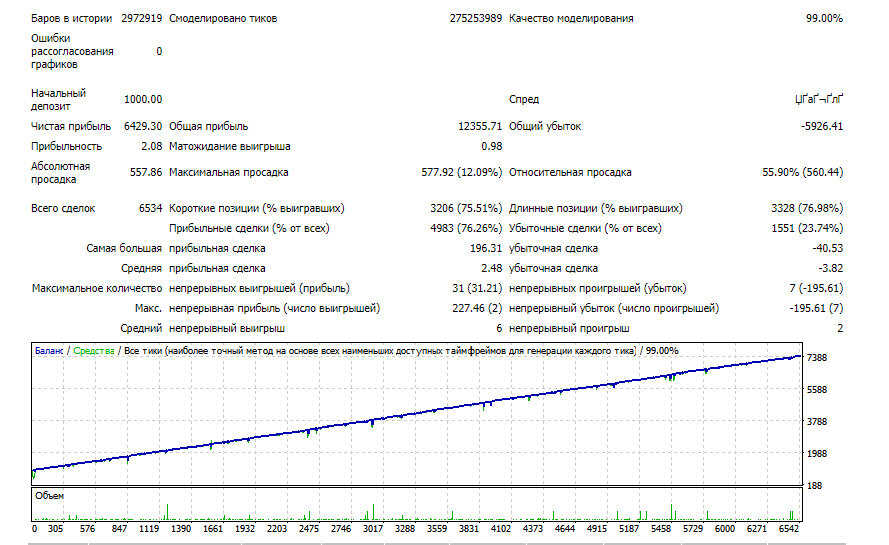Click the average loss trade value -3.82

[x=830, y=268]
